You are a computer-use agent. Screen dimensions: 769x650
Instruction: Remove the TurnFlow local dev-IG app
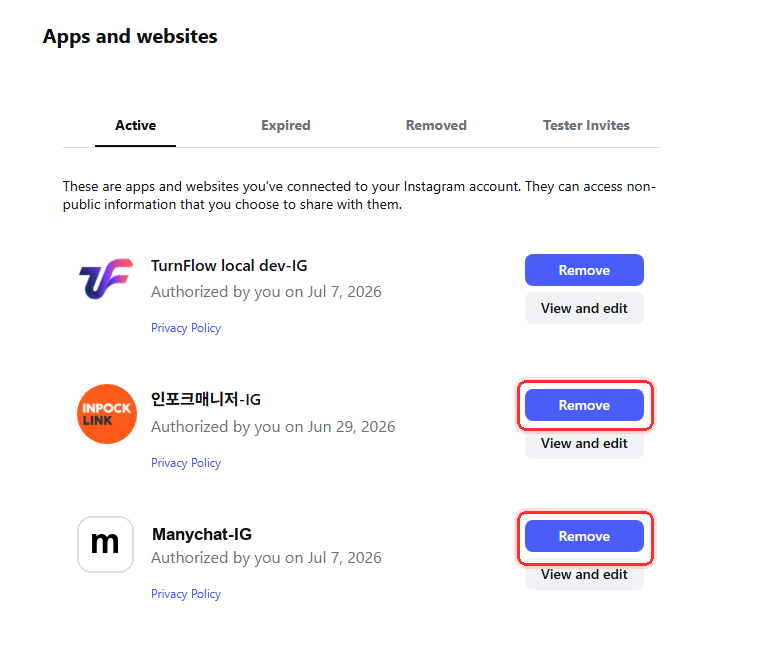coord(584,270)
